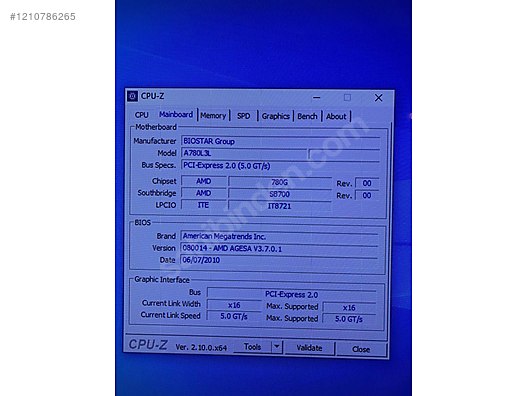The image size is (528, 396).
Task: Click Current Link Speed value 5.0 GT/s
Action: (234, 317)
